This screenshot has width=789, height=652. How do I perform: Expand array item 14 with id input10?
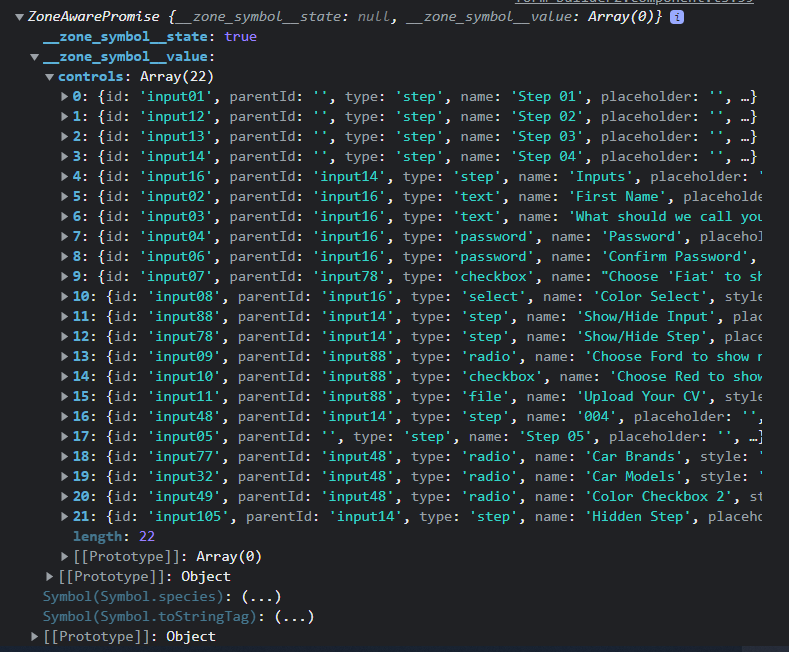64,376
